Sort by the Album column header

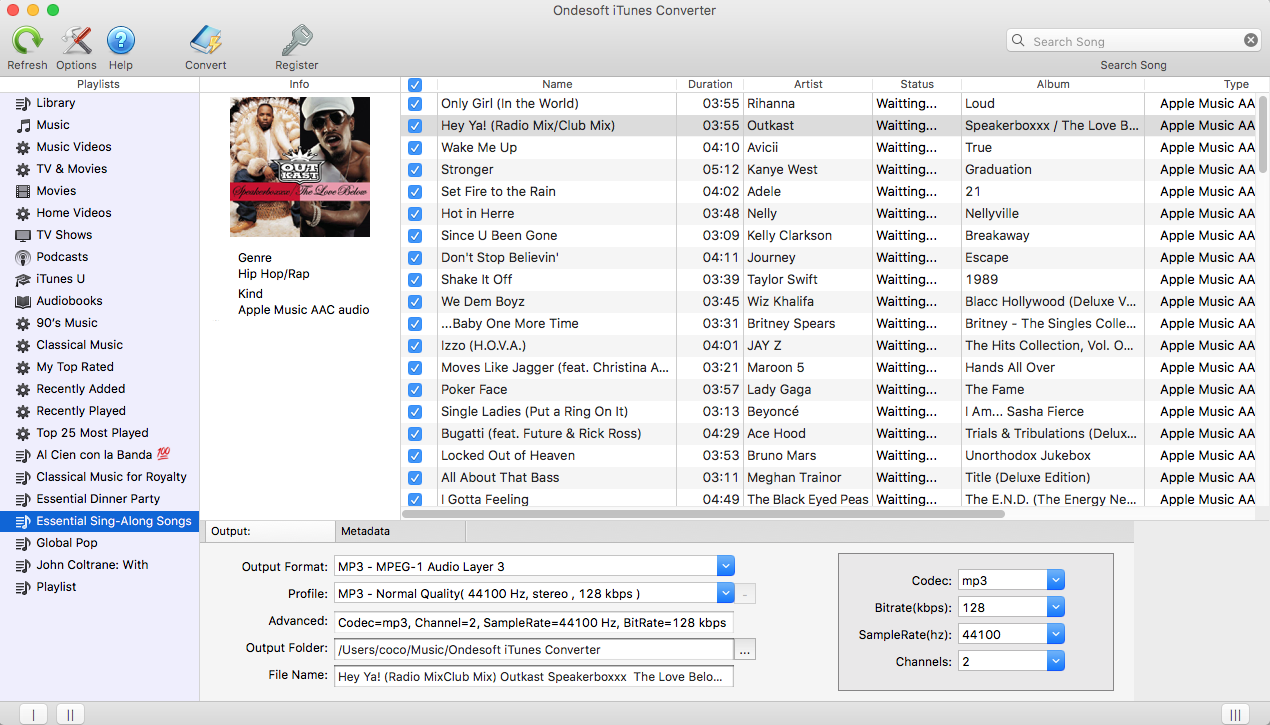tap(1053, 85)
